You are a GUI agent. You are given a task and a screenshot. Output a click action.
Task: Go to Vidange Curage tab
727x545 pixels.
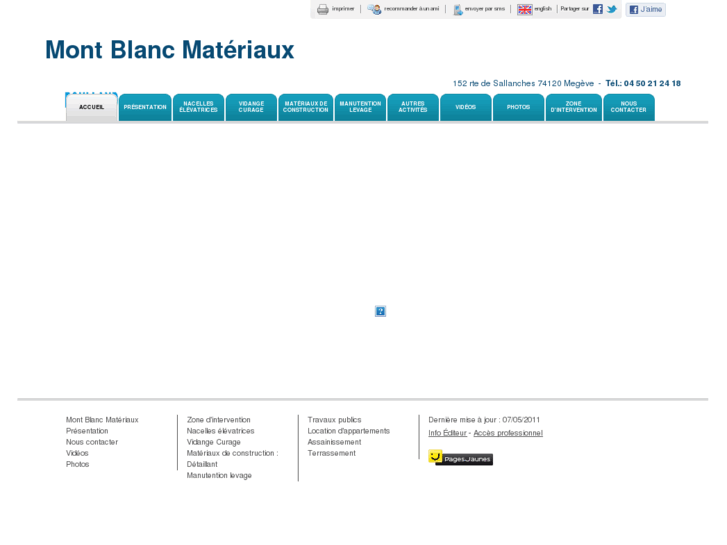[x=251, y=107]
